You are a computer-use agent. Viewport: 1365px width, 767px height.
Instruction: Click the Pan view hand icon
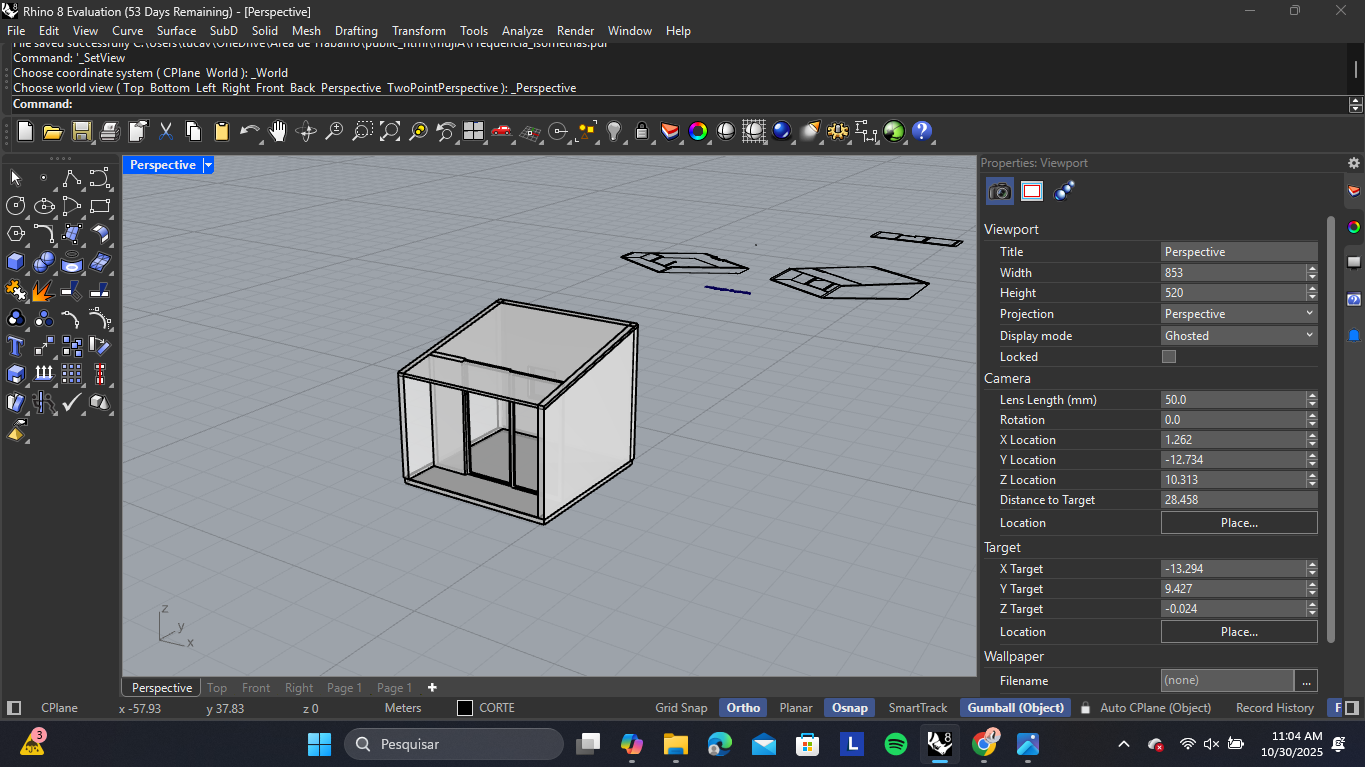(x=278, y=131)
